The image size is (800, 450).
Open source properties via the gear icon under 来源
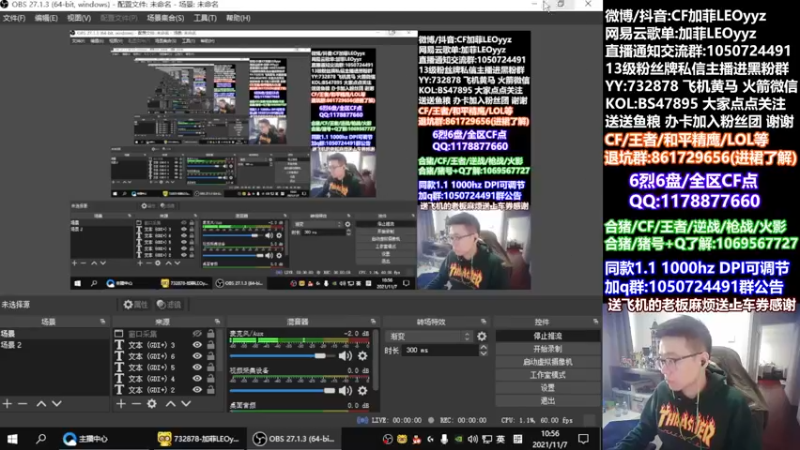coord(152,404)
